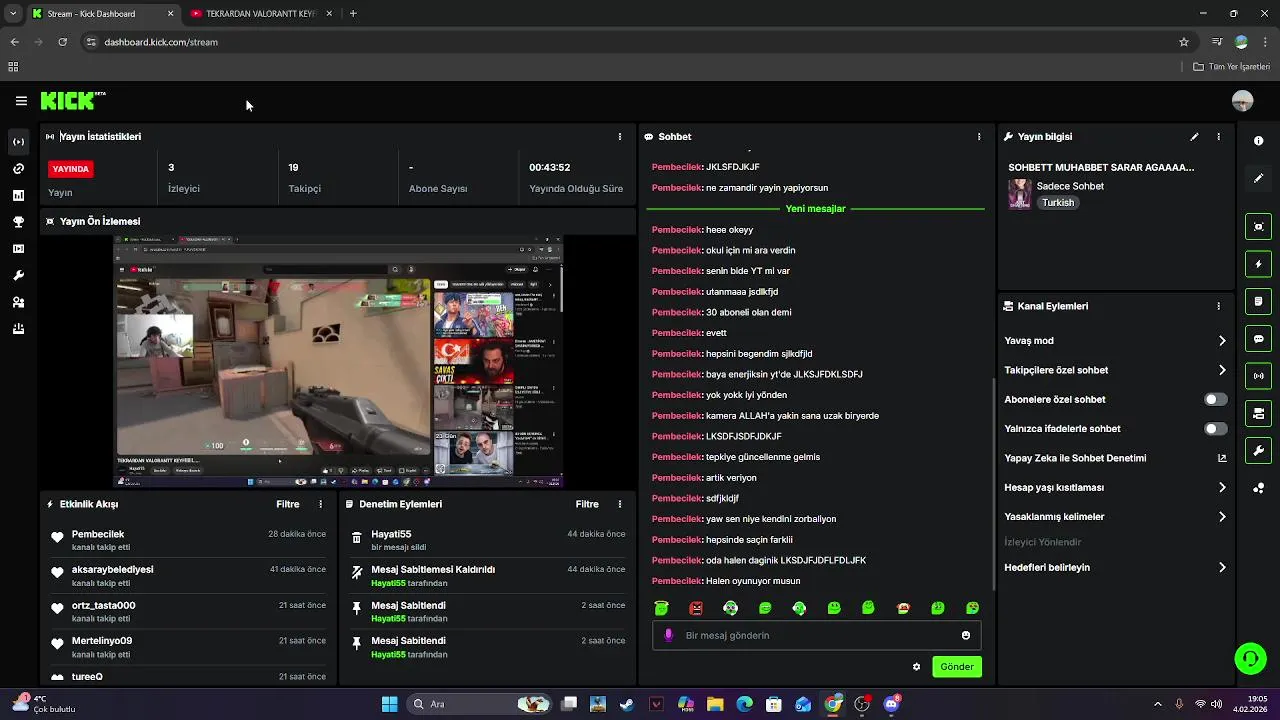1280x720 pixels.
Task: Toggle the lightning activity panel icon on right strip
Action: pos(1258,264)
